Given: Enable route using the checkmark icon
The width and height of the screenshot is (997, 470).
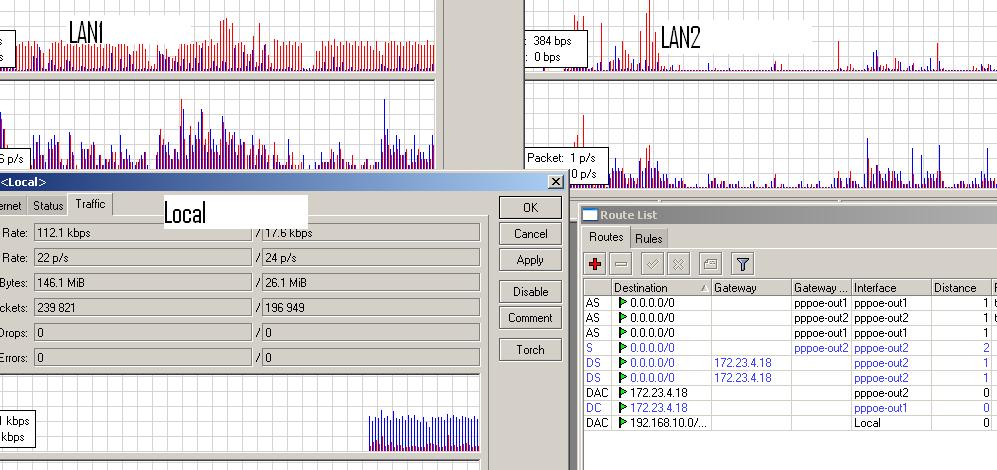Looking at the screenshot, I should [x=653, y=263].
